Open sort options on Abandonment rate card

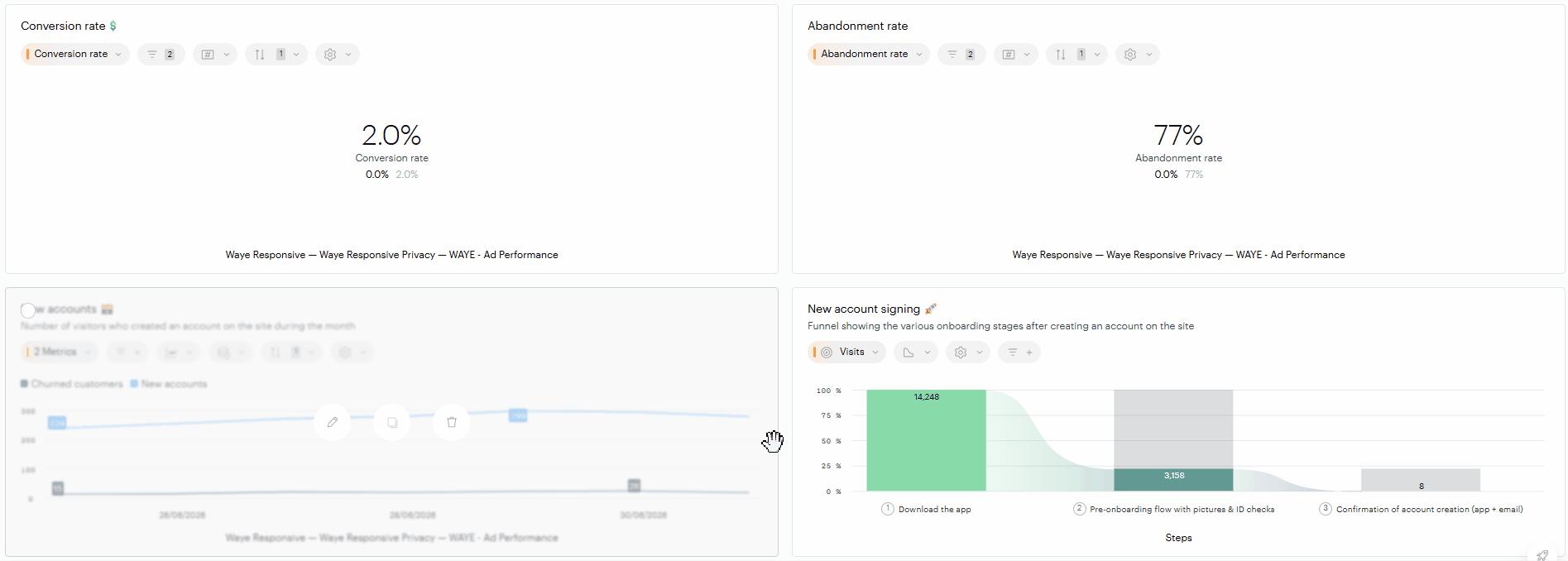coord(1077,54)
